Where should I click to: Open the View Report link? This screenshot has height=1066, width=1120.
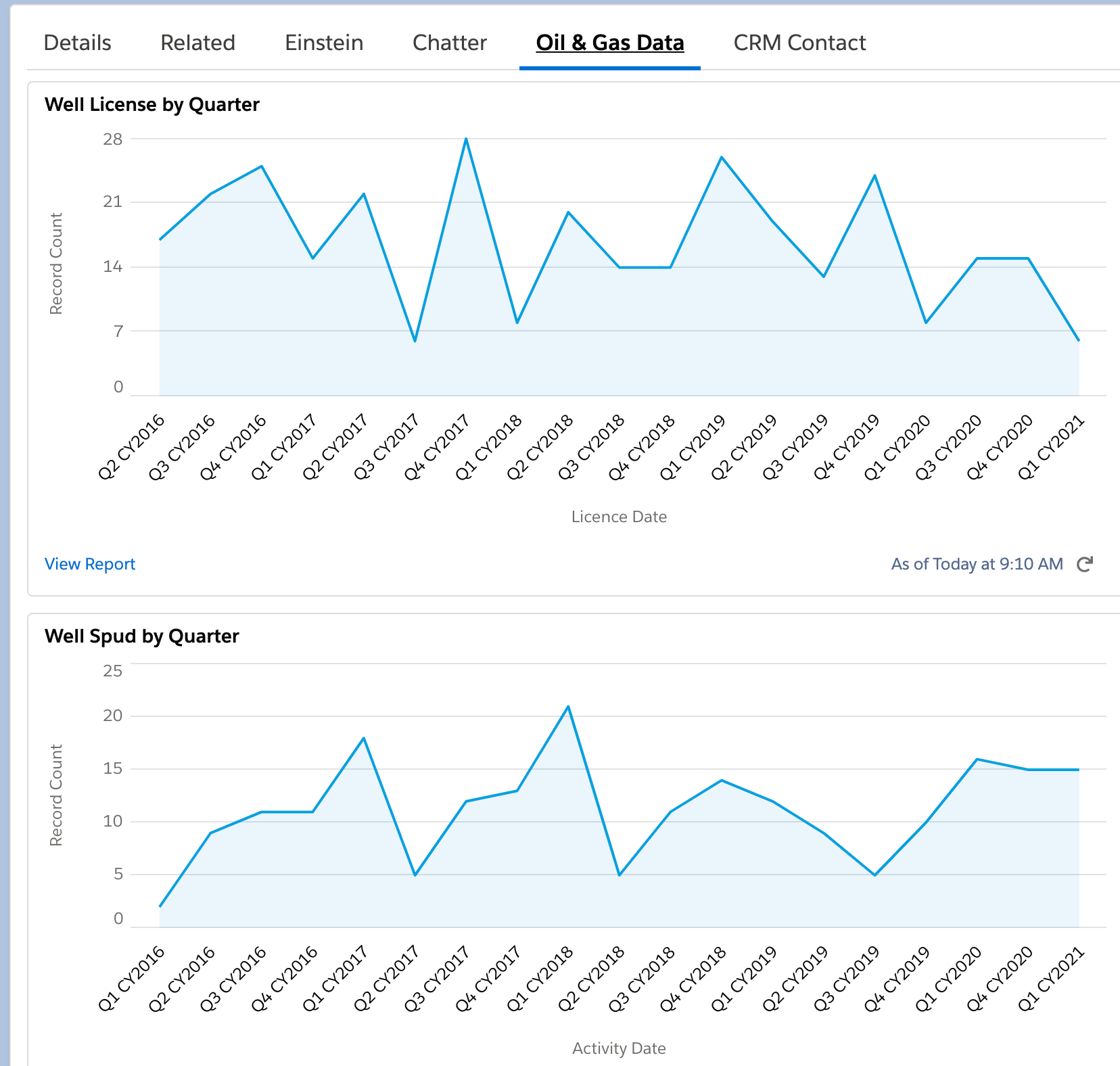tap(90, 564)
